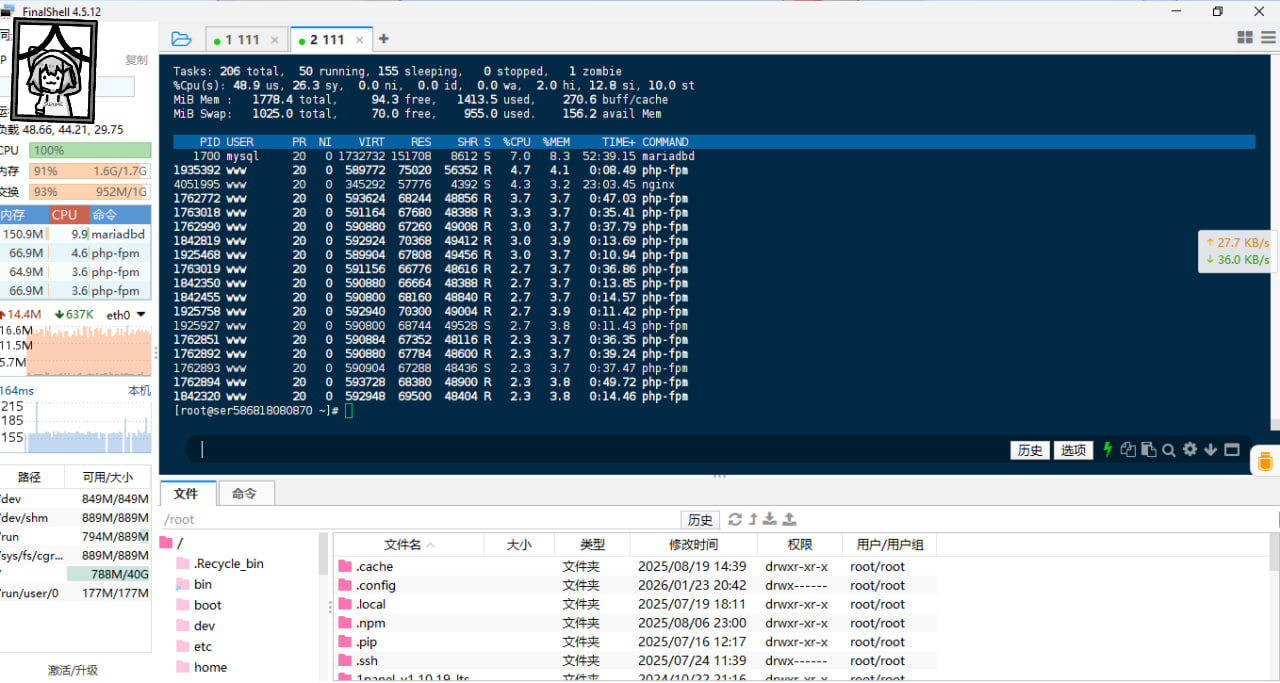1280x683 pixels.
Task: Expand the root / tree node
Action: [x=166, y=542]
